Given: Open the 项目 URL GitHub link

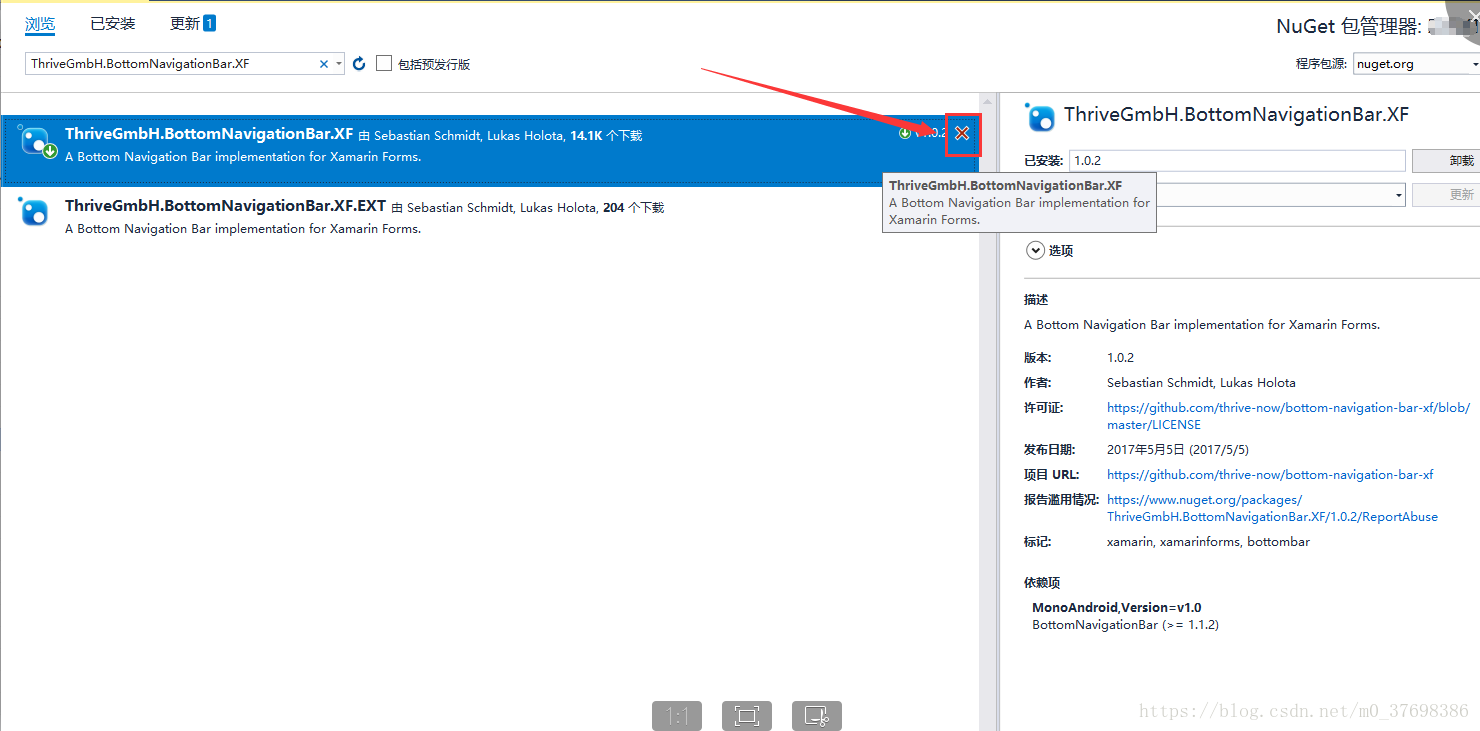Looking at the screenshot, I should (x=1270, y=475).
